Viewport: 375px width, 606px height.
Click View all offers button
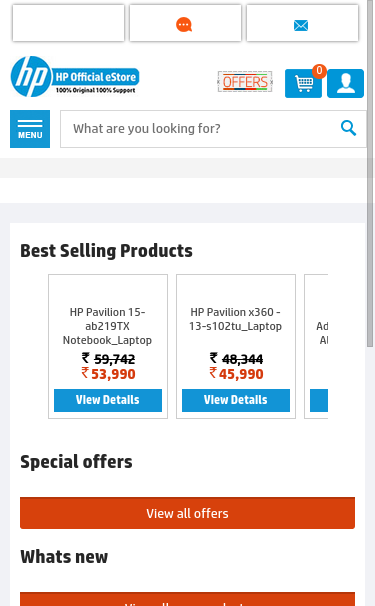(x=188, y=513)
